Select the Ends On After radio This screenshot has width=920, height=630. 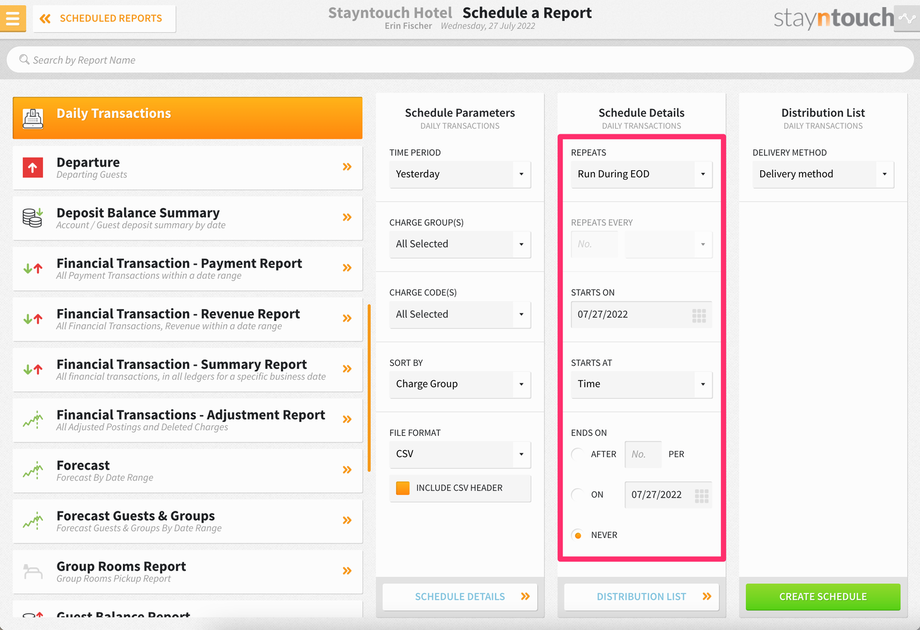click(578, 454)
